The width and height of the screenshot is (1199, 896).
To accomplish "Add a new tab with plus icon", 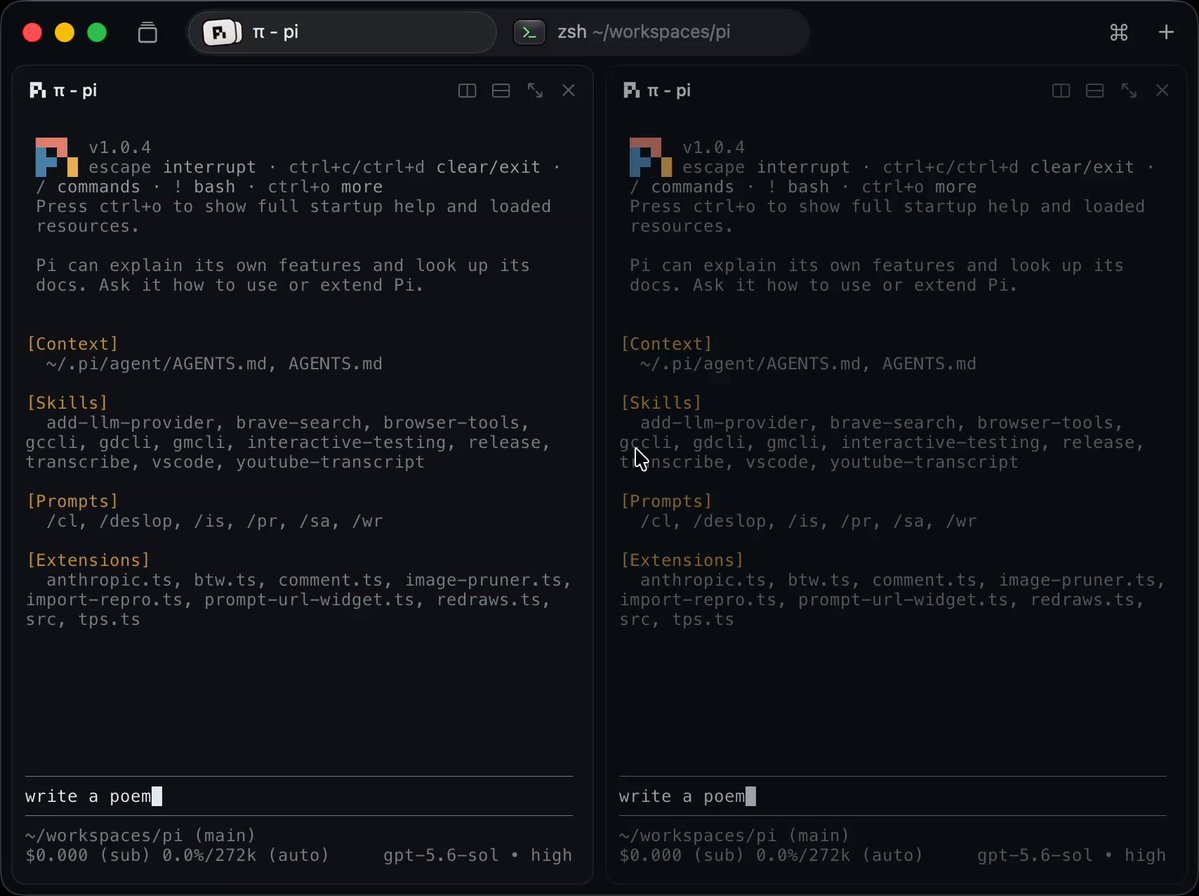I will click(x=1166, y=32).
